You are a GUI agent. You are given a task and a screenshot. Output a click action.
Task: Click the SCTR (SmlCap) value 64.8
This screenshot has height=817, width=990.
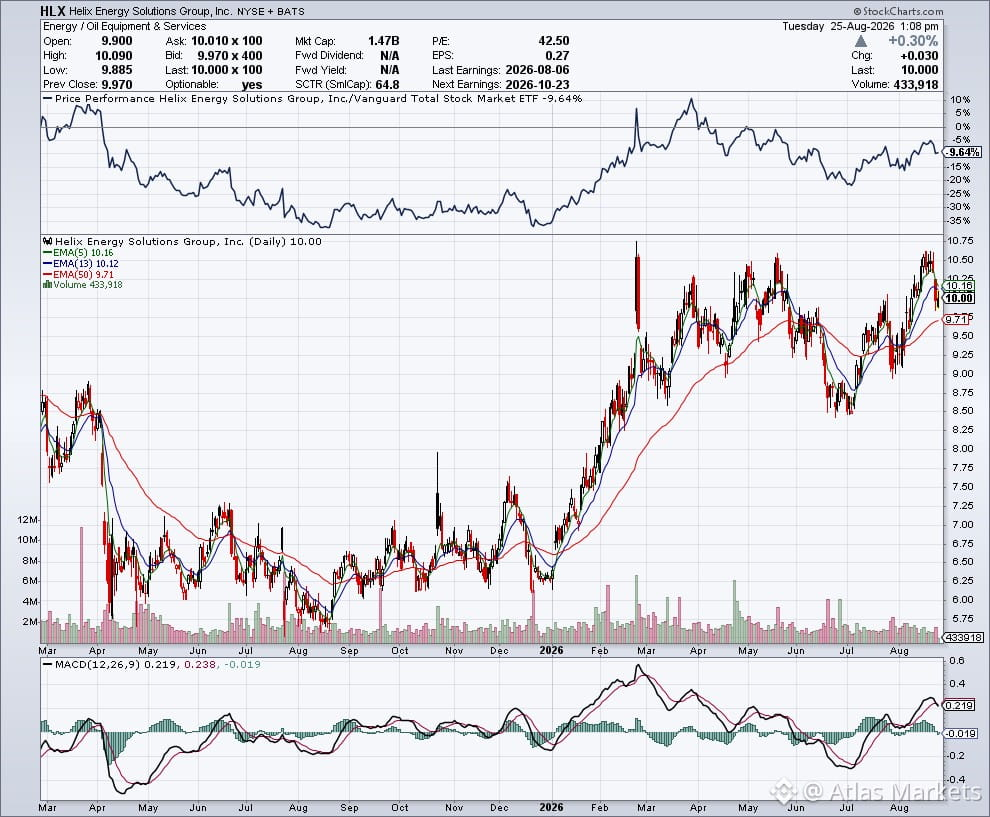click(x=387, y=85)
